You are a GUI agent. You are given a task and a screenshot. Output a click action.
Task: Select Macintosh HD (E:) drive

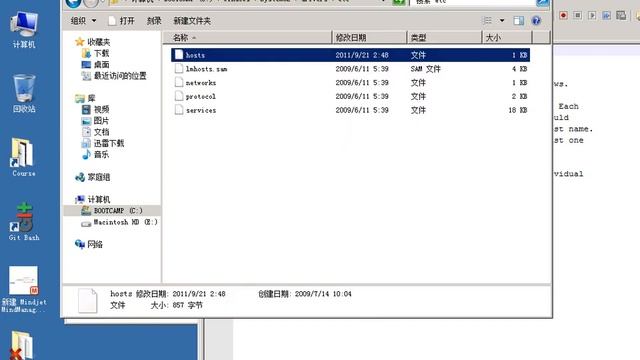(119, 222)
